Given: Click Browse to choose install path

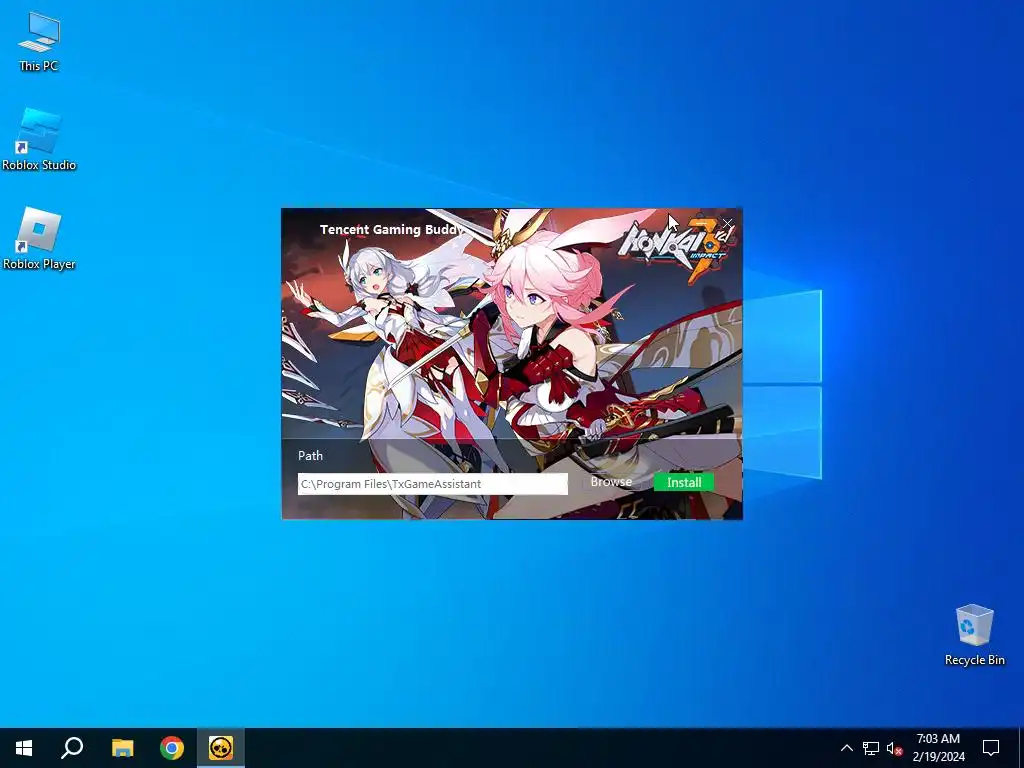Looking at the screenshot, I should coord(611,481).
